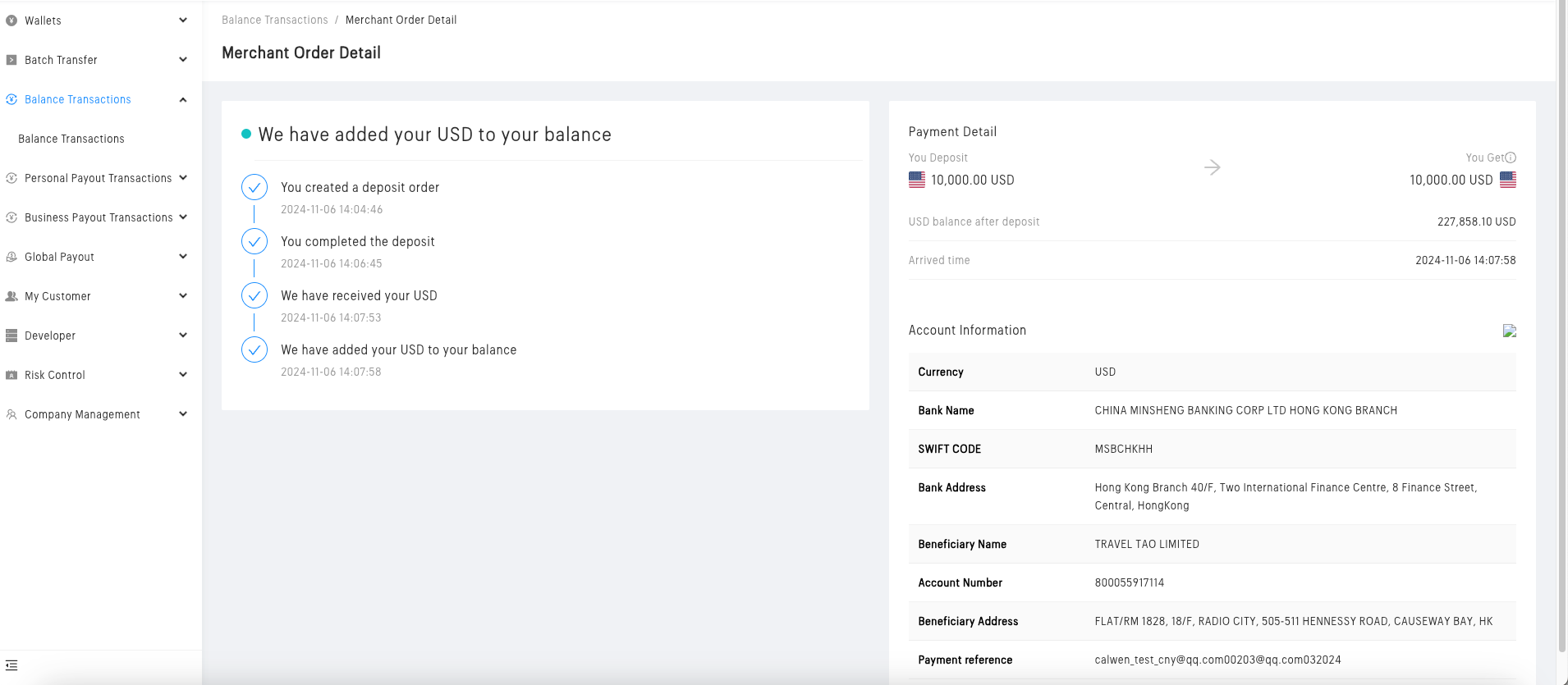This screenshot has width=1568, height=685.
Task: Go to Balance Transactions breadcrumb link
Action: click(x=274, y=20)
